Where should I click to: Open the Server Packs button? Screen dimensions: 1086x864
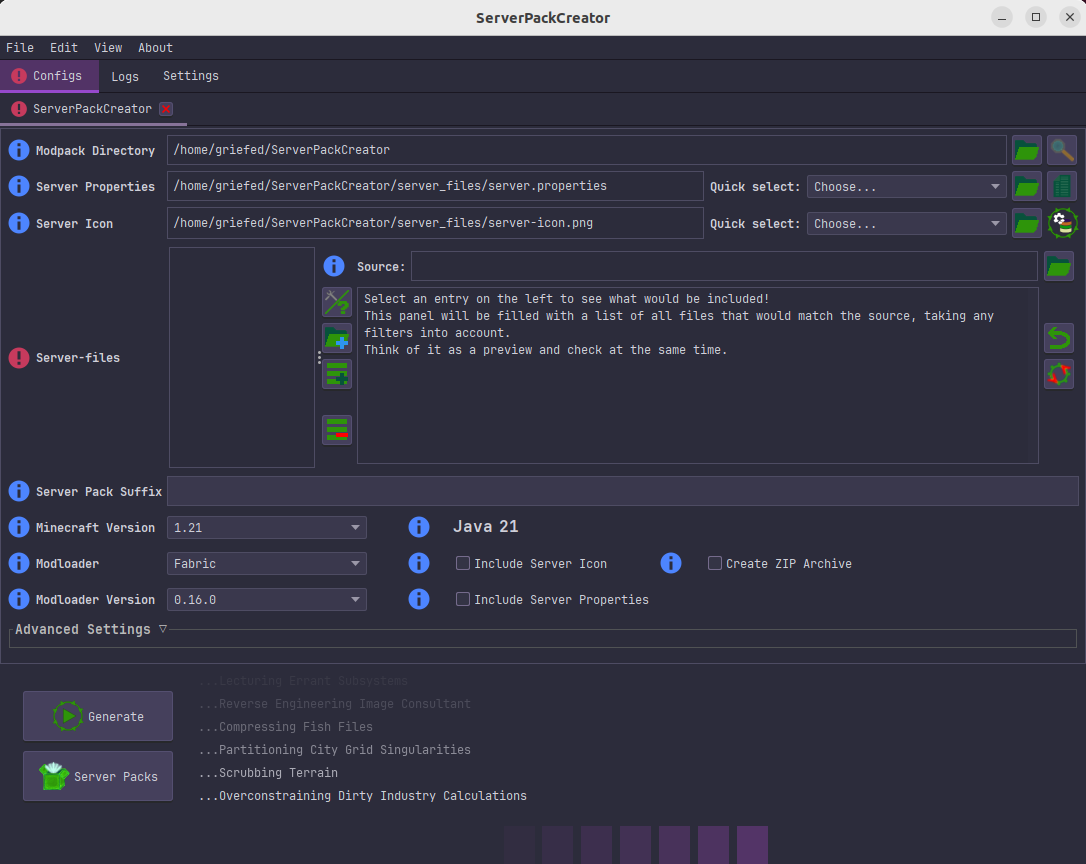tap(98, 776)
